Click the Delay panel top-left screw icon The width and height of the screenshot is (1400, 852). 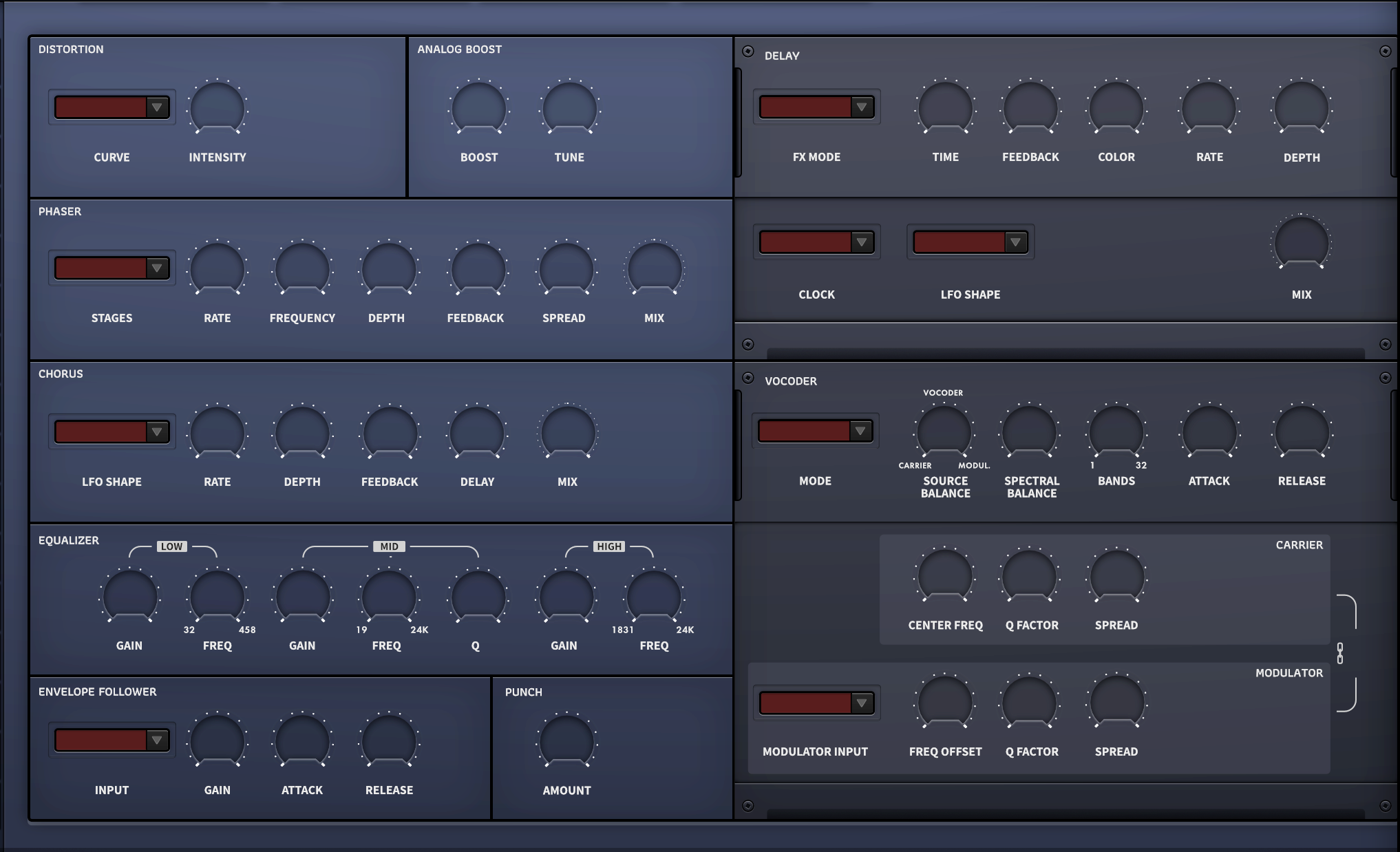[748, 52]
